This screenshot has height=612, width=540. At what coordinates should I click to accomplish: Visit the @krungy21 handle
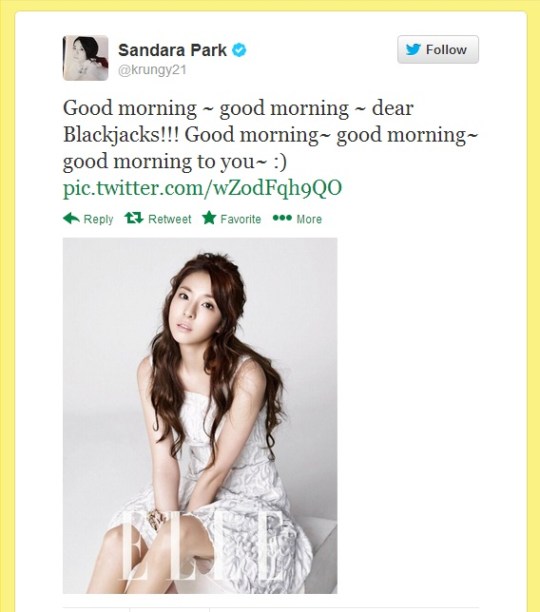click(152, 70)
